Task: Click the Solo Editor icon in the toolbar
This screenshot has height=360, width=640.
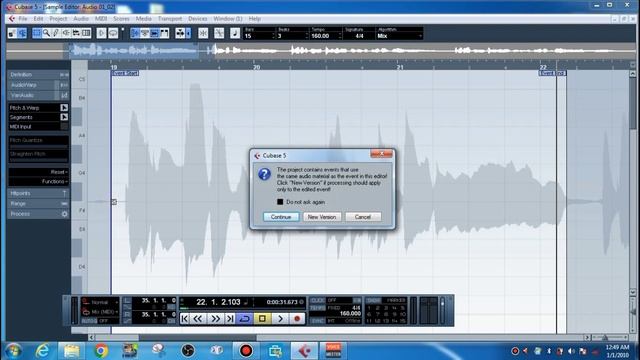Action: click(12, 33)
